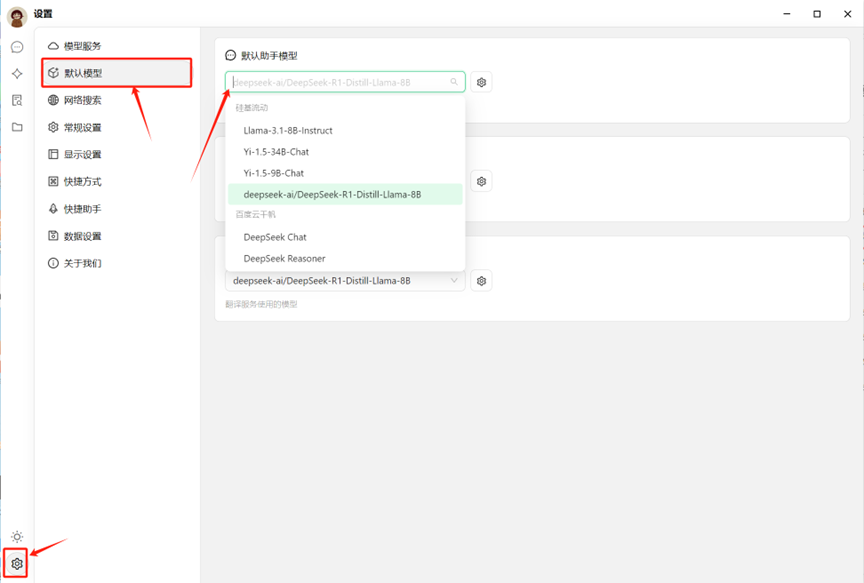The height and width of the screenshot is (583, 864).
Task: Select Llama-3.1-8B-Instruct from the model list
Action: [288, 130]
